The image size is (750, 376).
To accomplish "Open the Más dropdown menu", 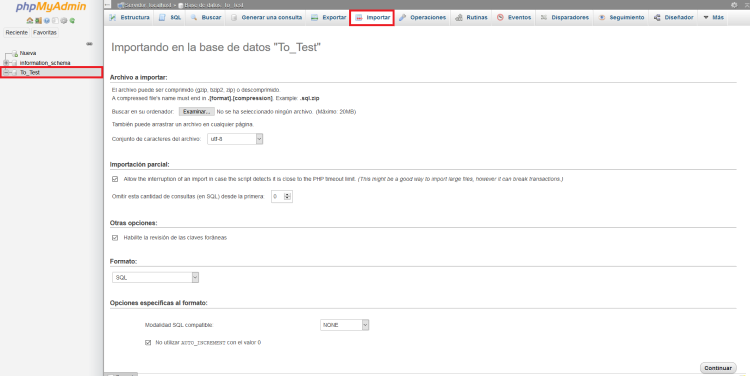I will point(713,17).
